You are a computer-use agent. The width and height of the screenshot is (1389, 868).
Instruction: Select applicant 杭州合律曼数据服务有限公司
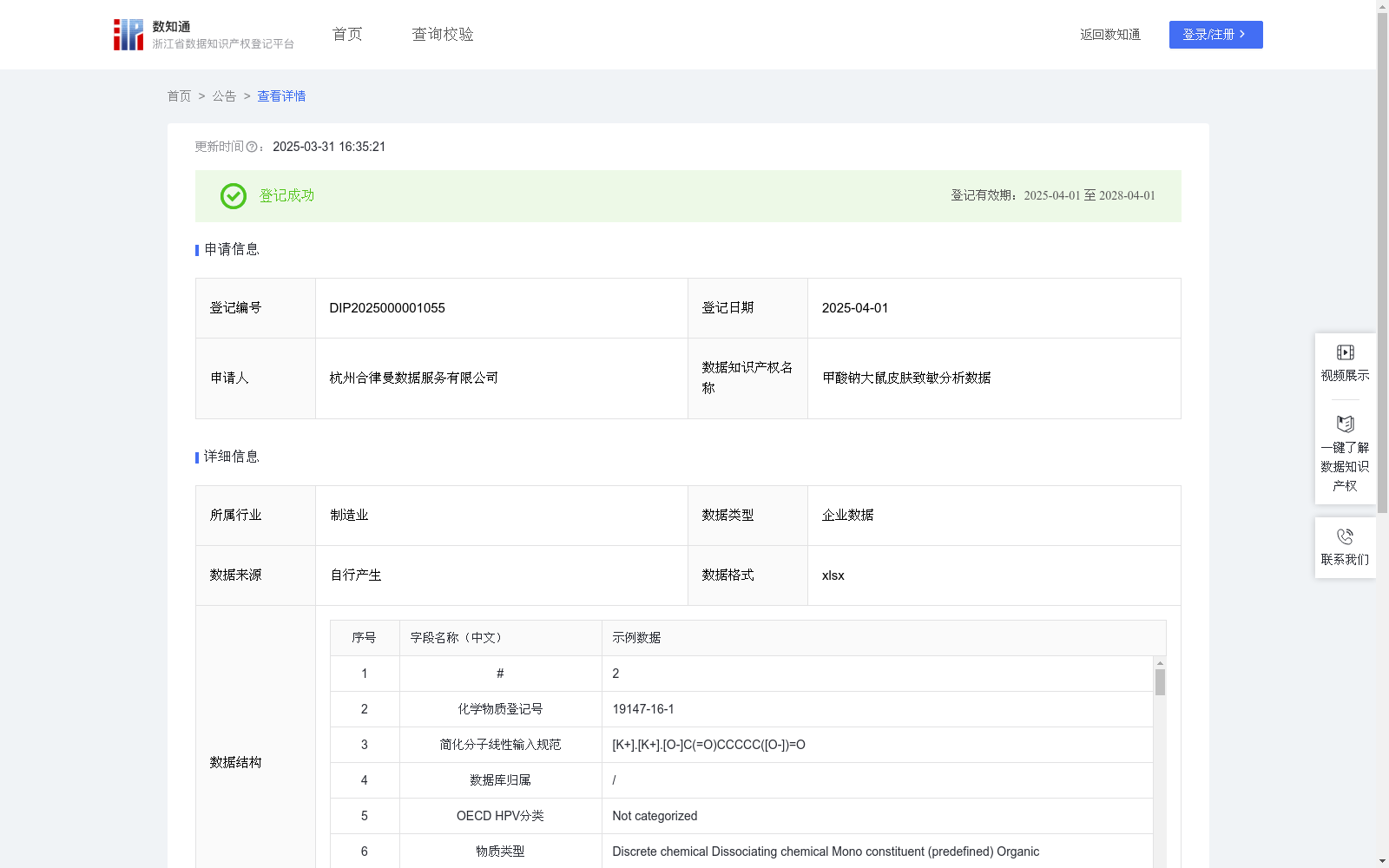414,378
